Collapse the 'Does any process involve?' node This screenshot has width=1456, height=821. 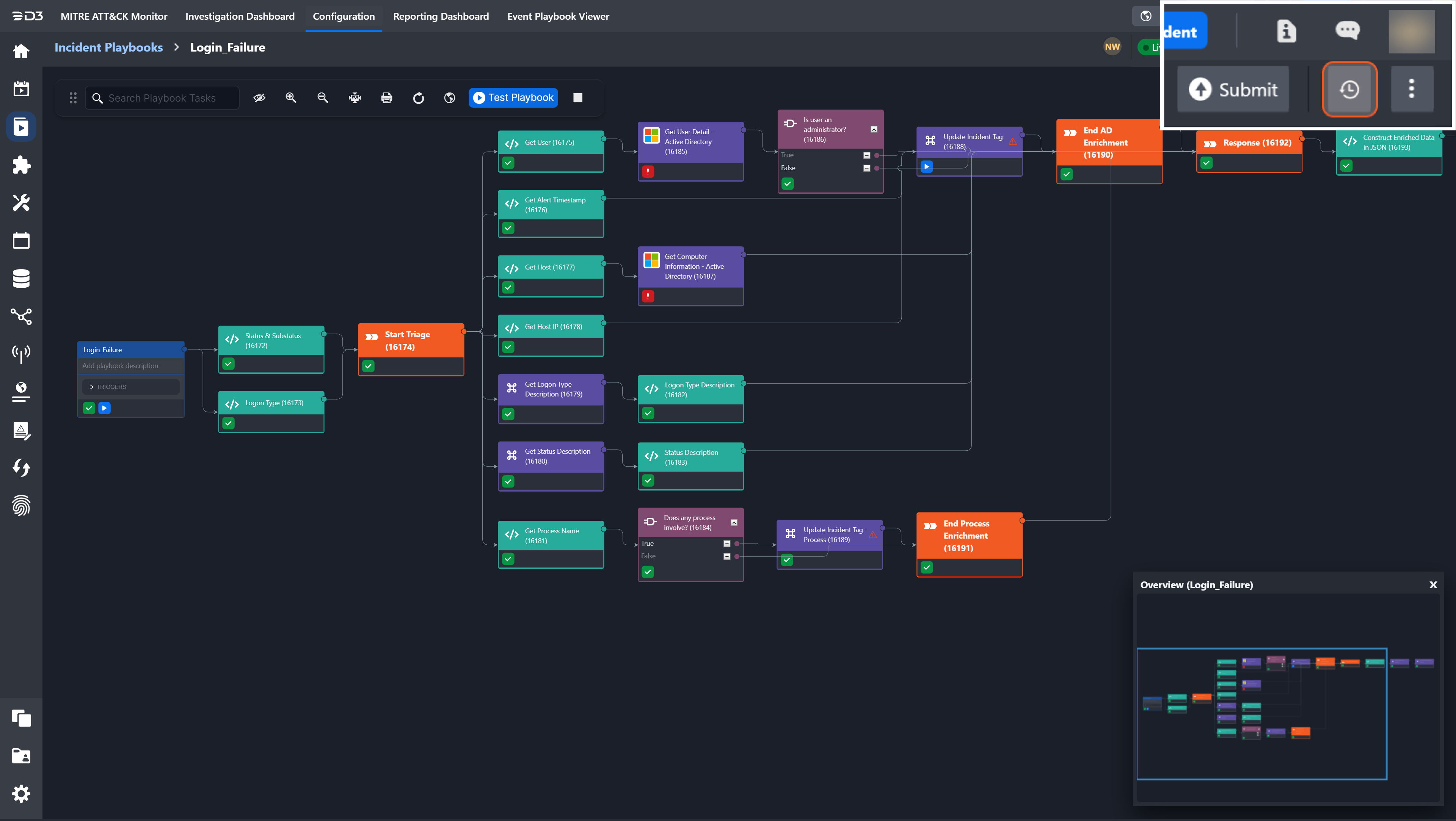[734, 523]
